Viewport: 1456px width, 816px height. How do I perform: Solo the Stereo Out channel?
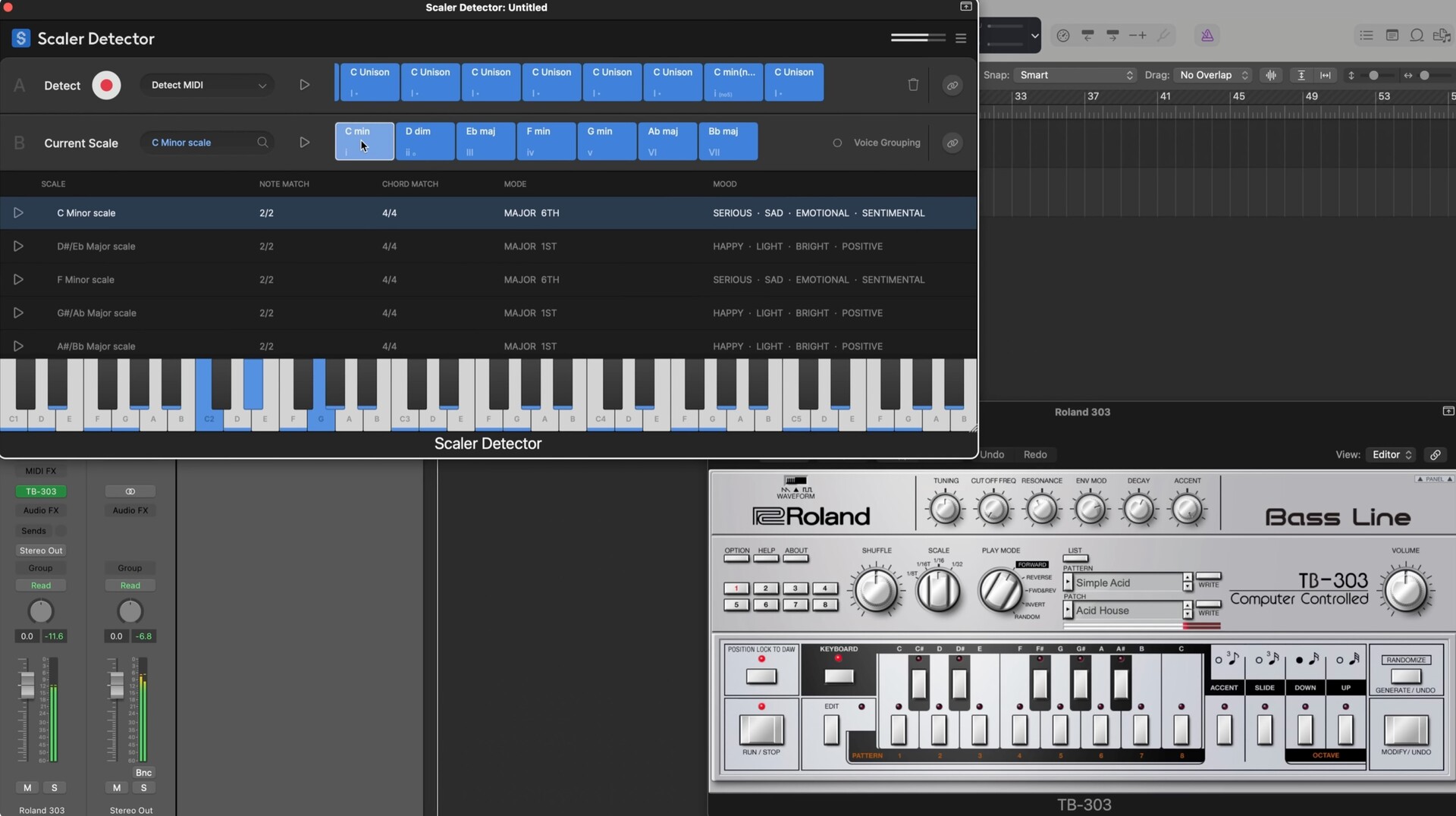(143, 788)
